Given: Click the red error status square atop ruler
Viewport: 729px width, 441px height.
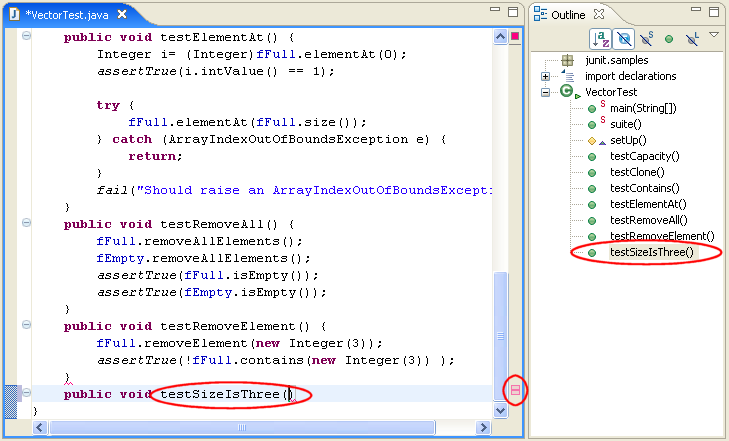Looking at the screenshot, I should point(515,36).
